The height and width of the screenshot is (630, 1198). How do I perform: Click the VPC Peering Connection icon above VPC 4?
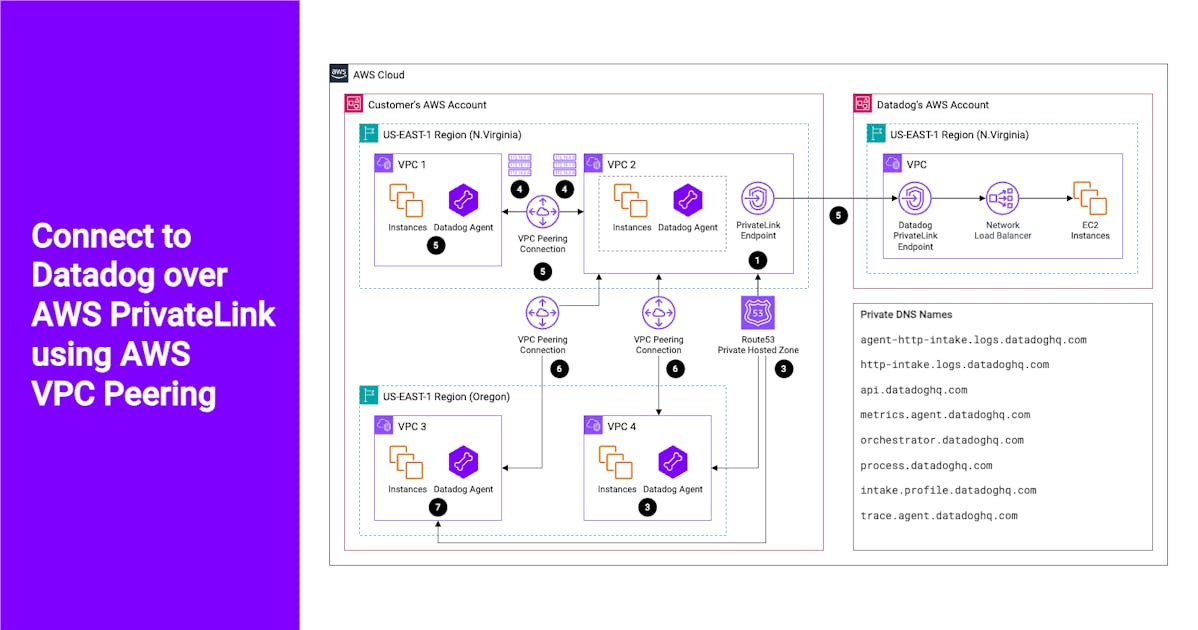[657, 311]
